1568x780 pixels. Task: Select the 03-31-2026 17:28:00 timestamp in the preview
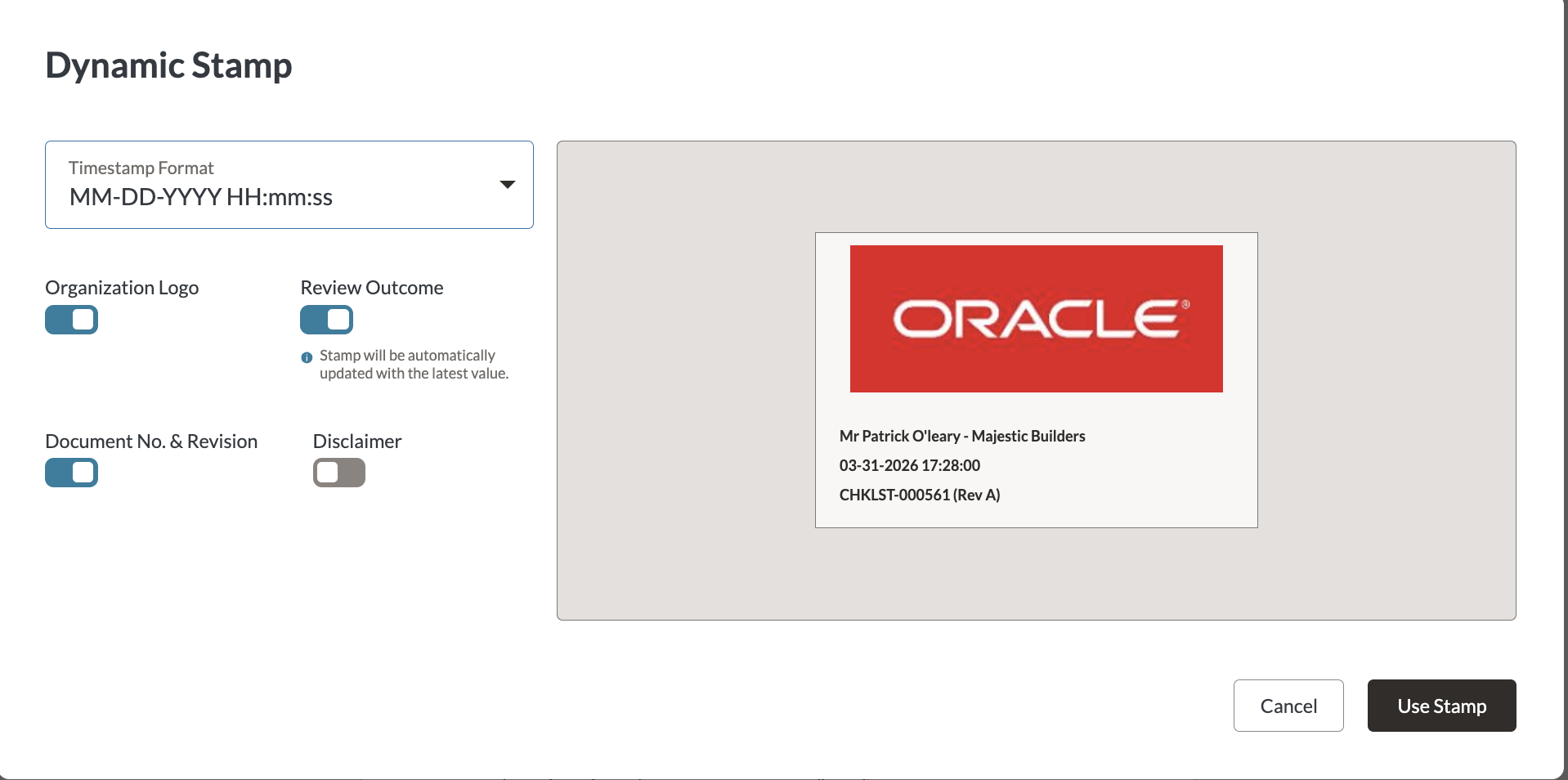909,465
